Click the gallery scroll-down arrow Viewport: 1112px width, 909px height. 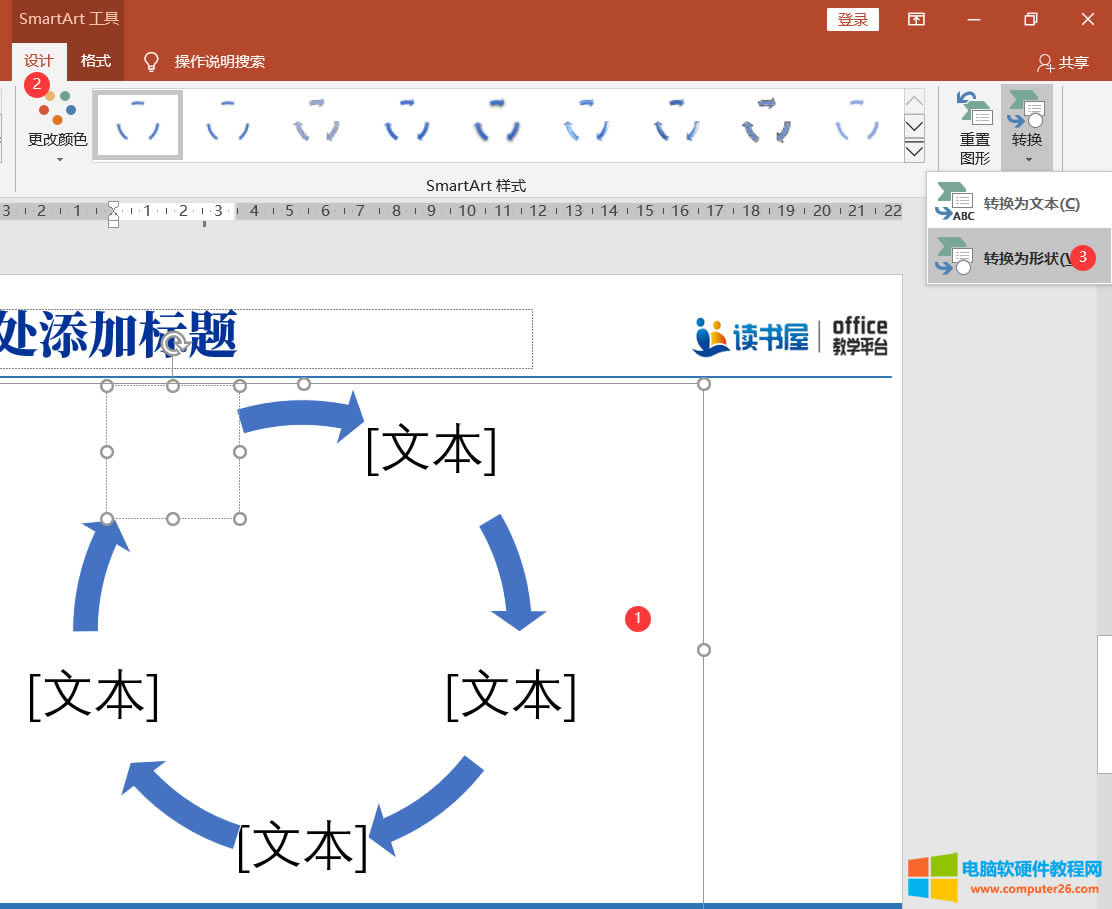(x=914, y=125)
